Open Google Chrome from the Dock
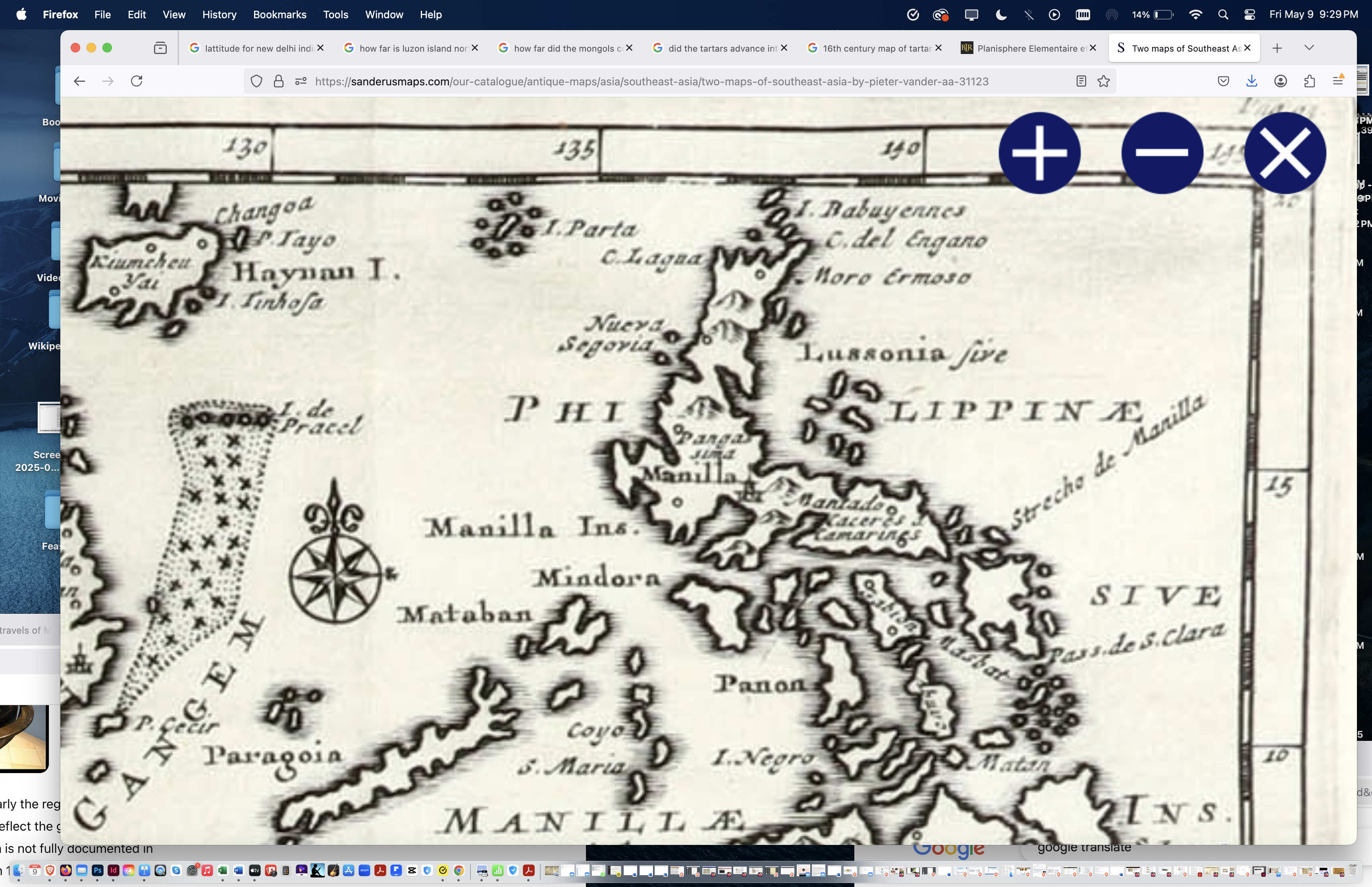 pos(459,870)
